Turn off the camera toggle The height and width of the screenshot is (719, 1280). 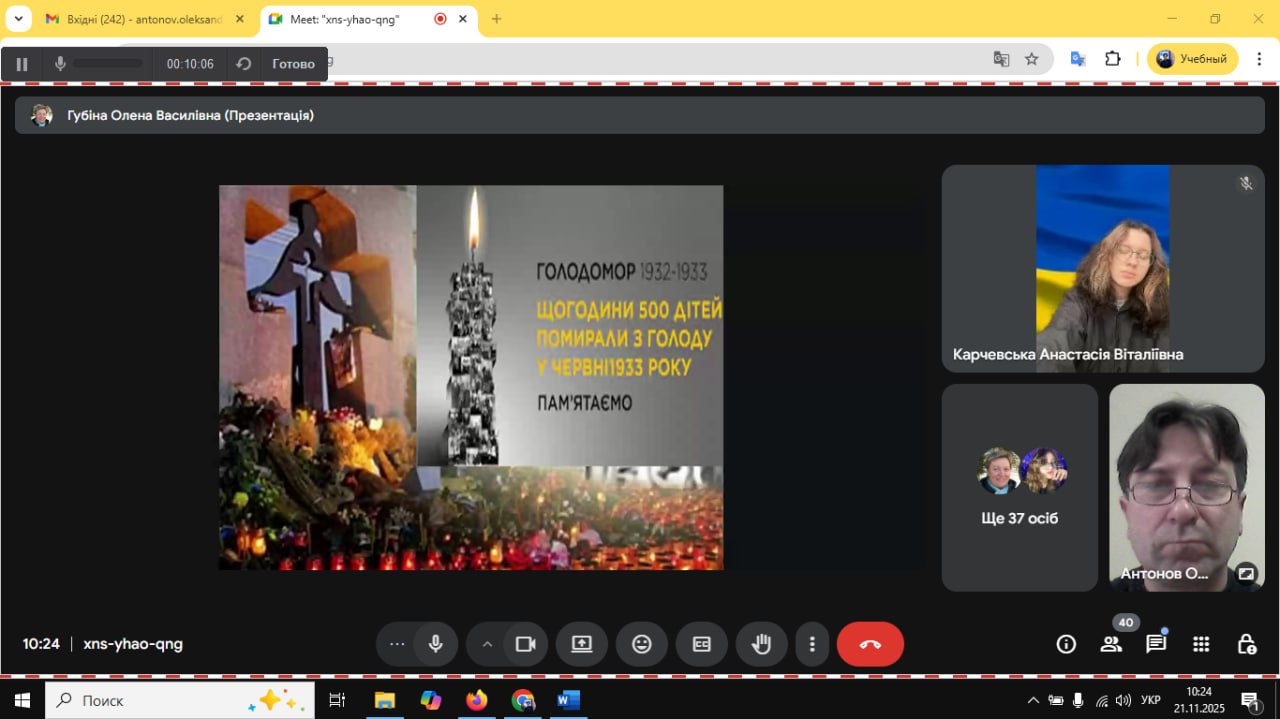pos(526,644)
